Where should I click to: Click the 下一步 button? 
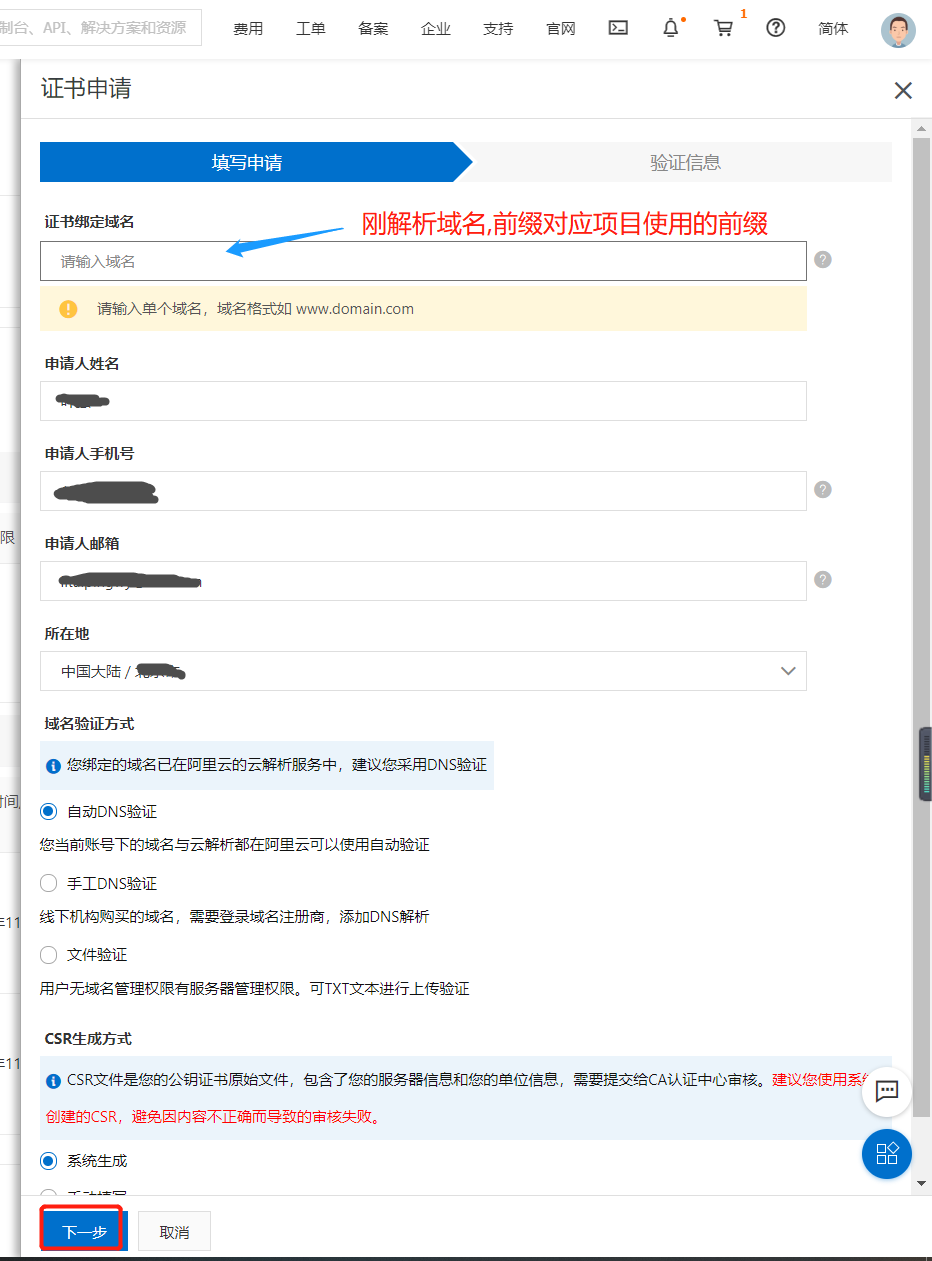coord(84,1232)
